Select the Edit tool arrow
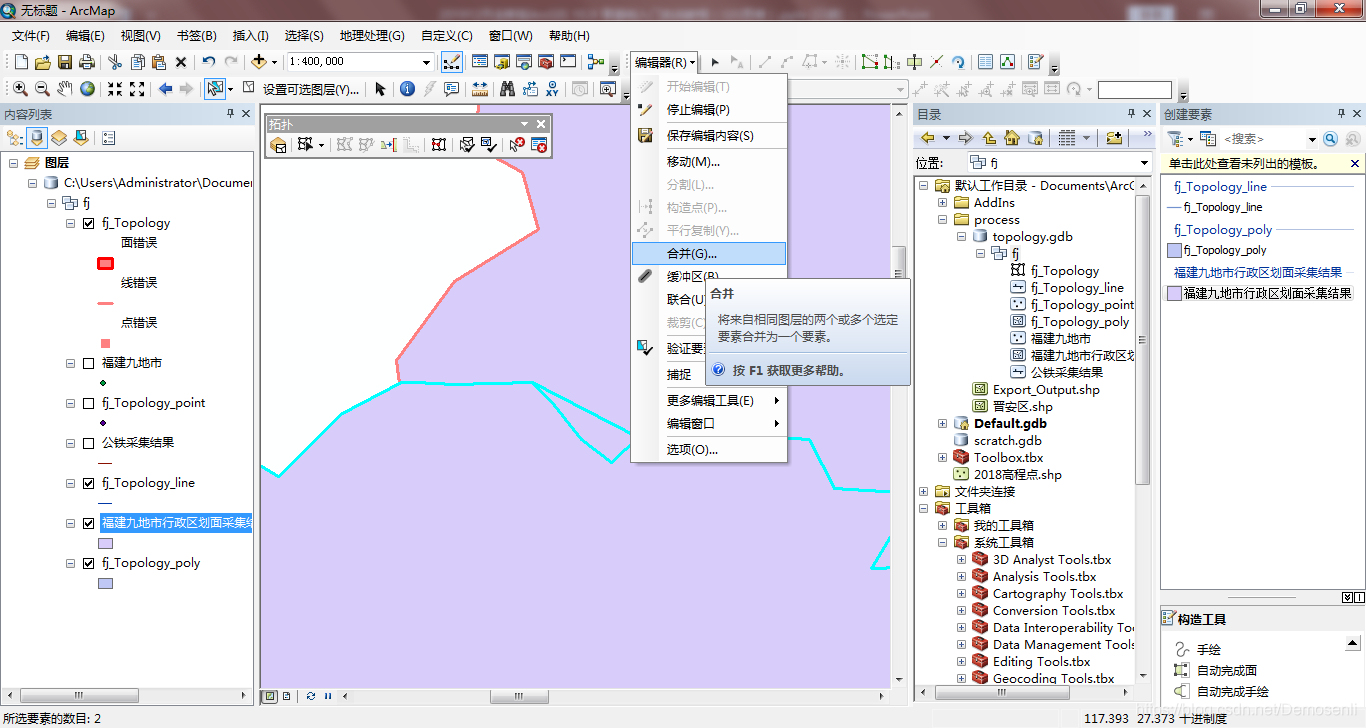The height and width of the screenshot is (728, 1366). click(714, 62)
